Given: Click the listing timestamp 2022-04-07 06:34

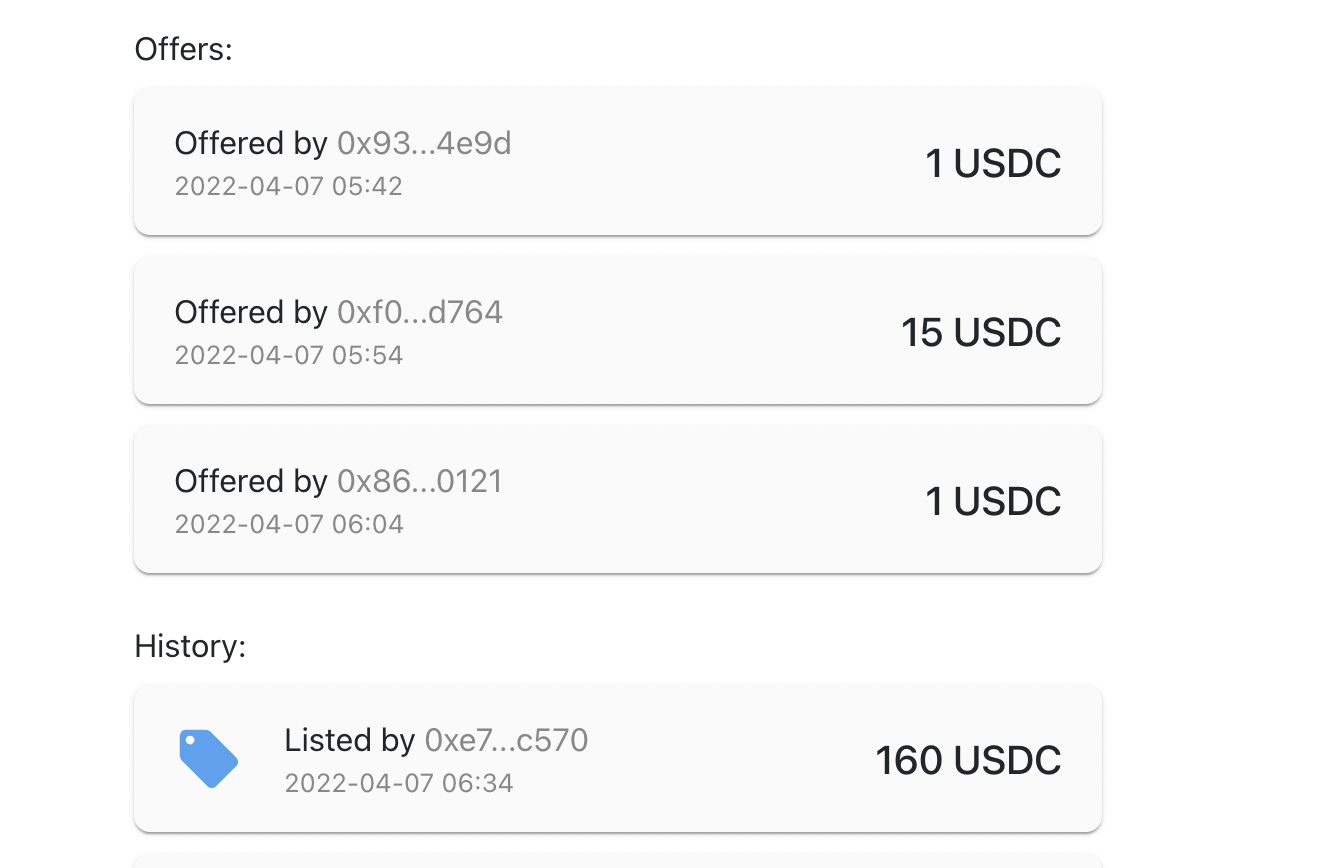Looking at the screenshot, I should (398, 783).
